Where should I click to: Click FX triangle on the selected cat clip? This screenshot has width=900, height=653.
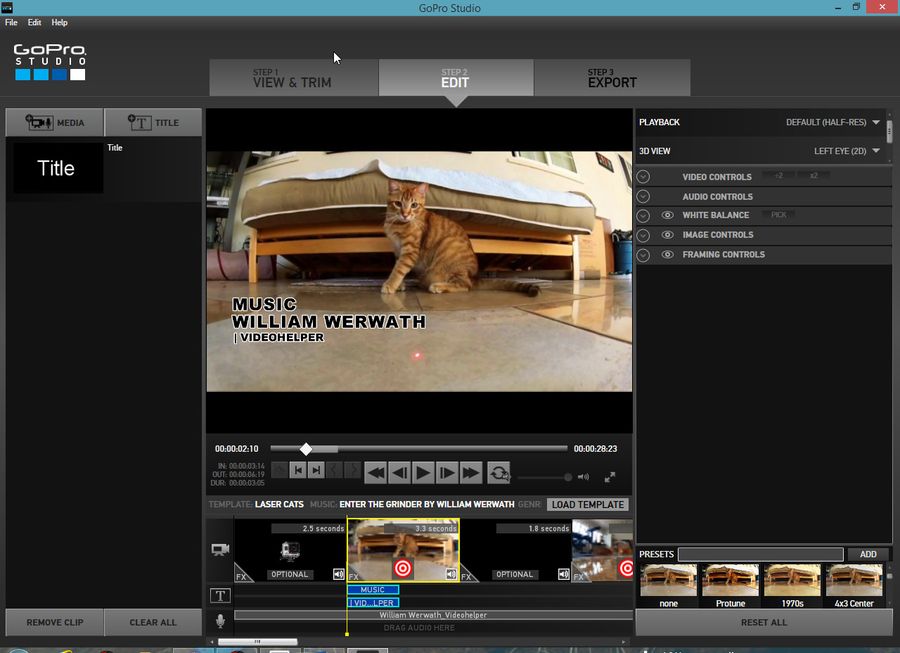click(x=354, y=576)
